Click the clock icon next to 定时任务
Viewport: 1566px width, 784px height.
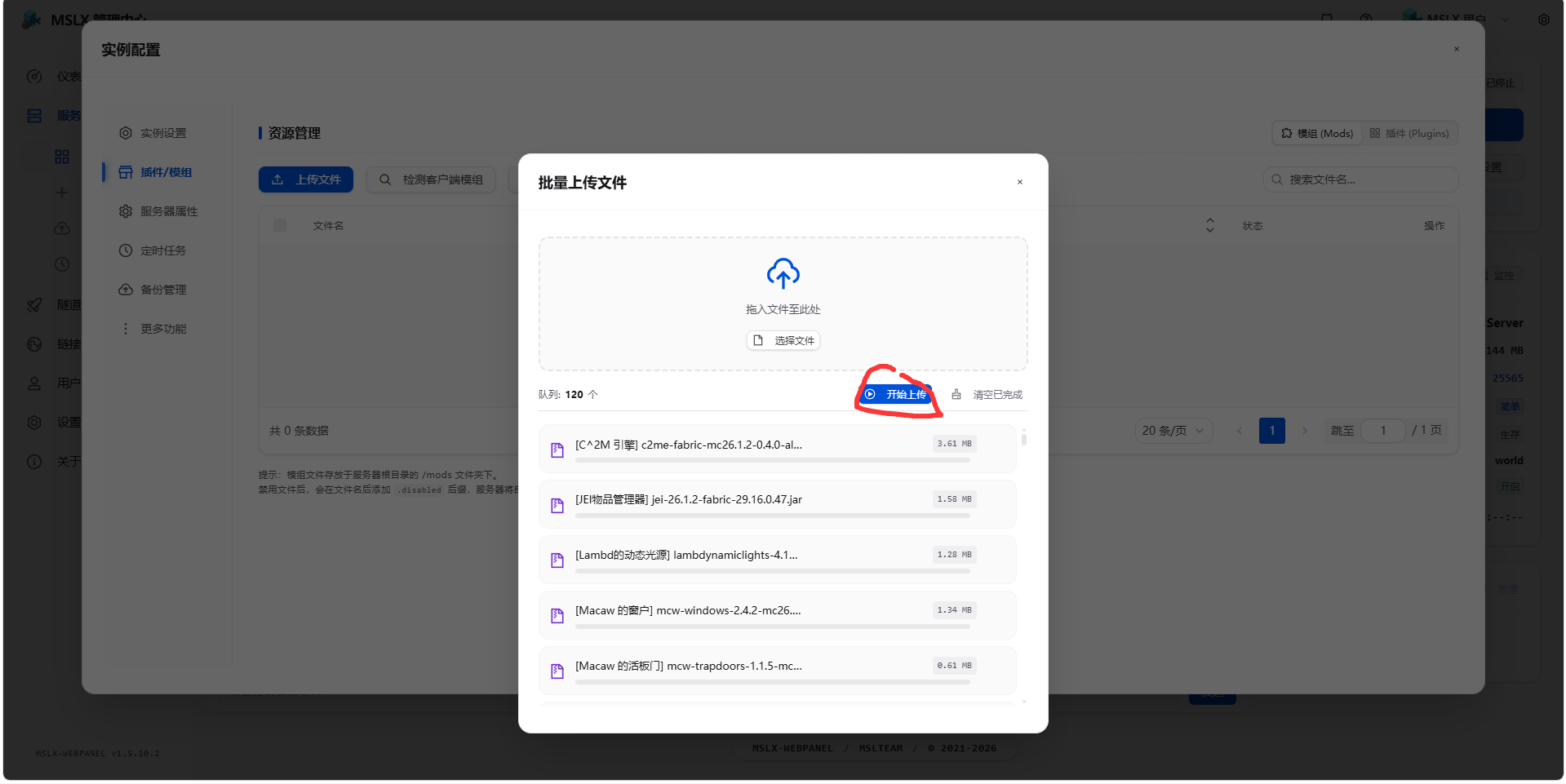[x=126, y=250]
